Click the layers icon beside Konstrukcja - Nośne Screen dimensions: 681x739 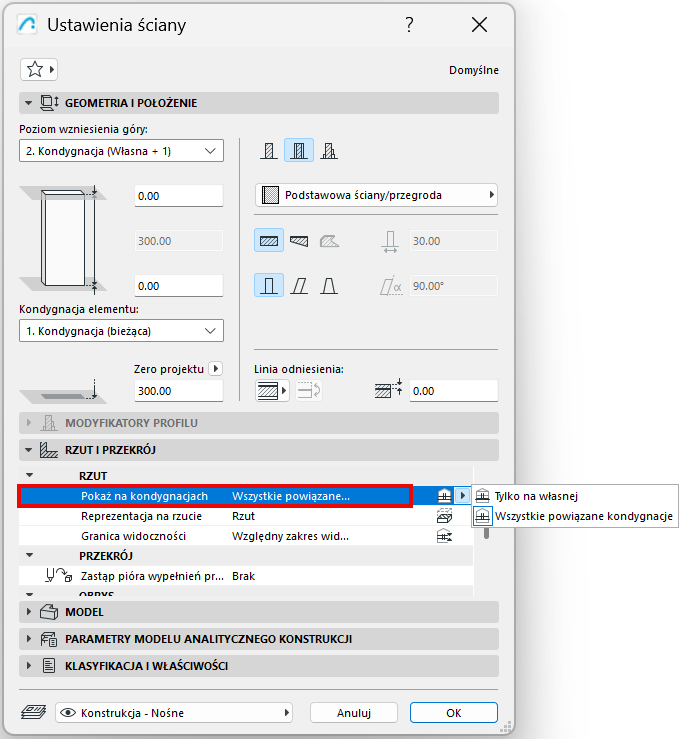pyautogui.click(x=33, y=712)
